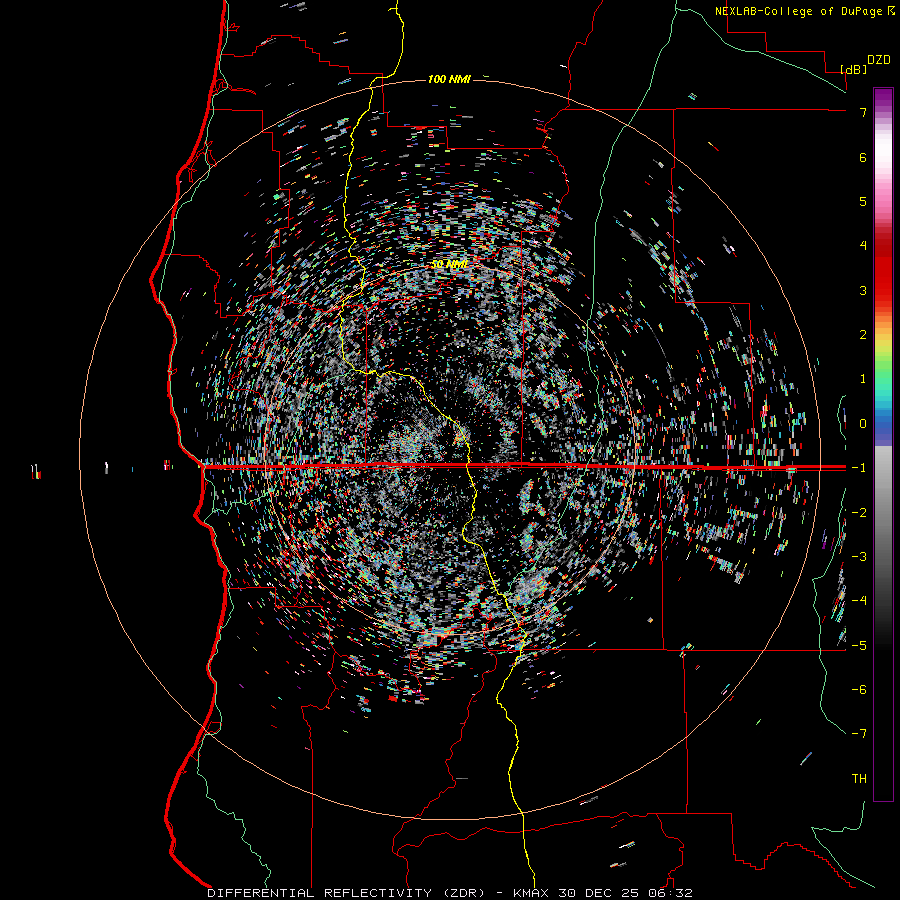Click the -6 tick label on the scale
The height and width of the screenshot is (900, 900).
(x=859, y=689)
